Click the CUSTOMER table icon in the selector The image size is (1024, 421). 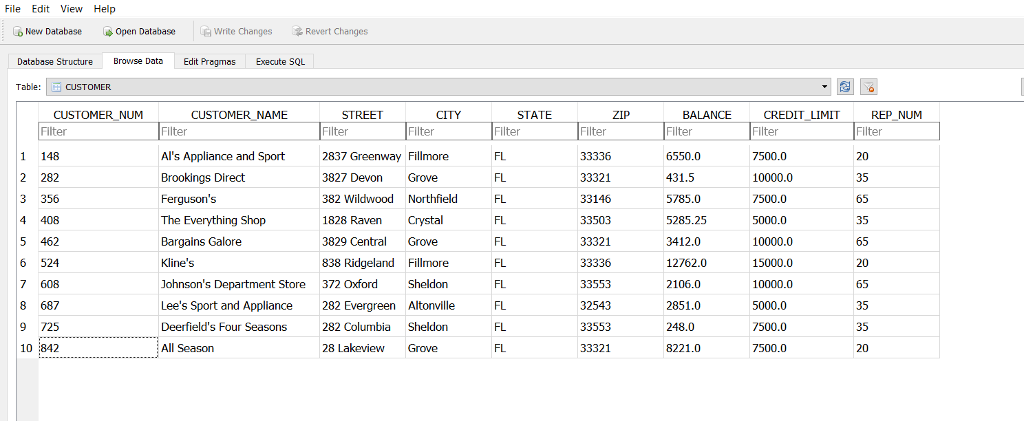point(56,87)
